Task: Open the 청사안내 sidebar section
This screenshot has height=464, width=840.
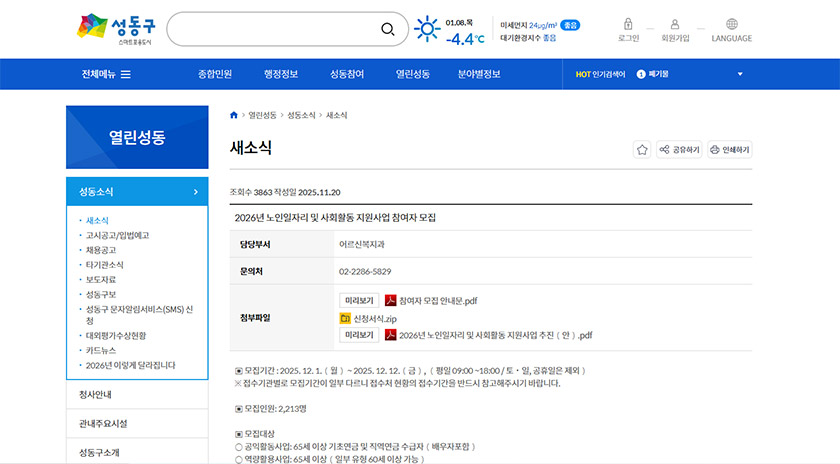Action: 137,394
